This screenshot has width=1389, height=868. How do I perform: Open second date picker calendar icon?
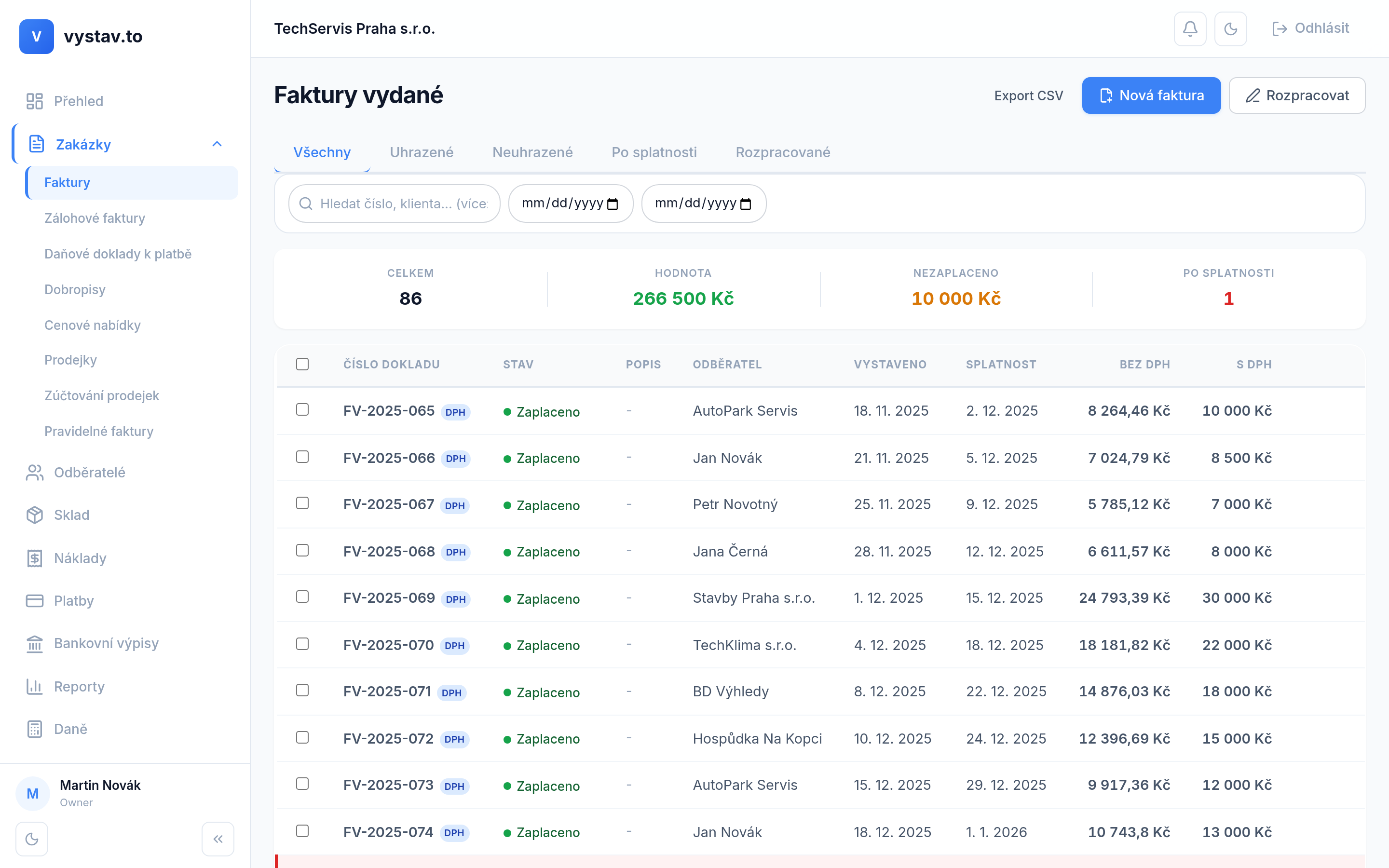(746, 204)
